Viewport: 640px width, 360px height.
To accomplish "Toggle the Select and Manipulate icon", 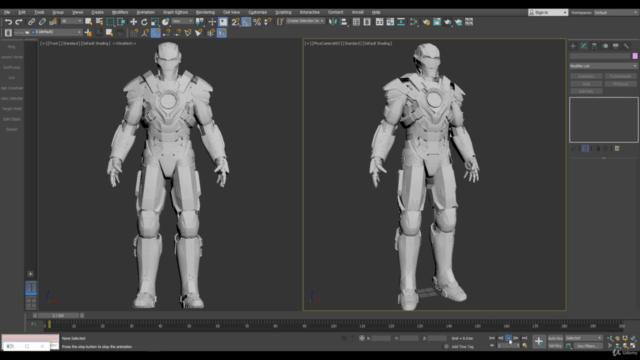I will click(212, 22).
